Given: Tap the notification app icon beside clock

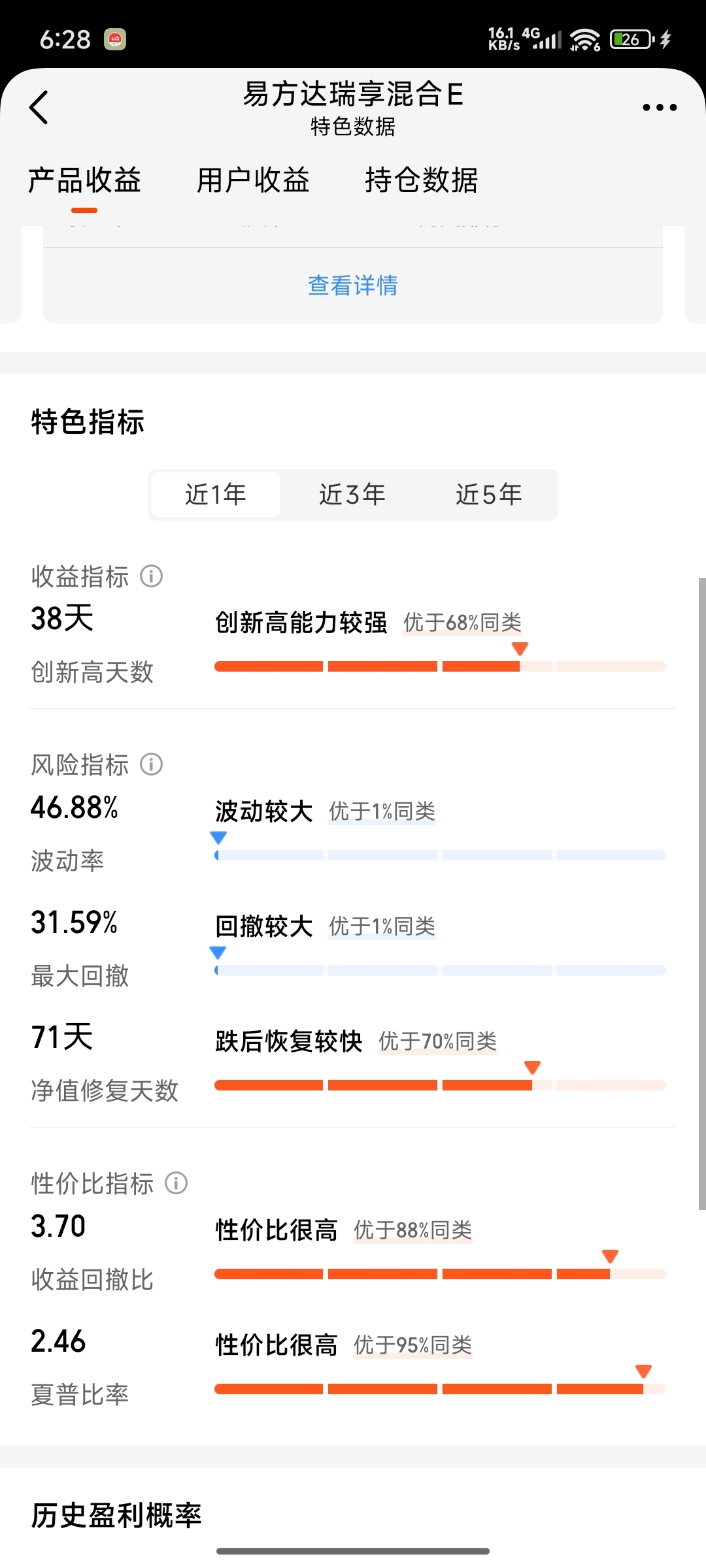Looking at the screenshot, I should tap(115, 40).
